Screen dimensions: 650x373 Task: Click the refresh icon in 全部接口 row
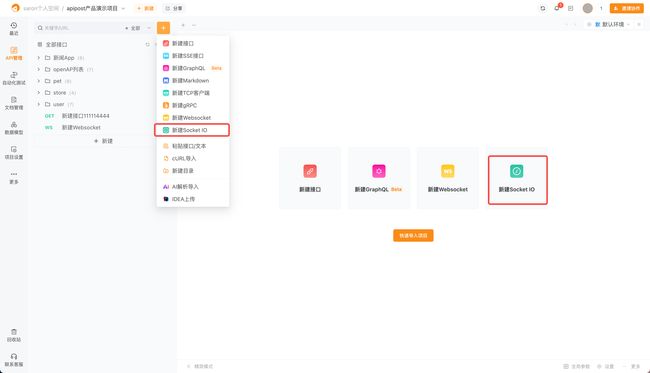pyautogui.click(x=147, y=44)
